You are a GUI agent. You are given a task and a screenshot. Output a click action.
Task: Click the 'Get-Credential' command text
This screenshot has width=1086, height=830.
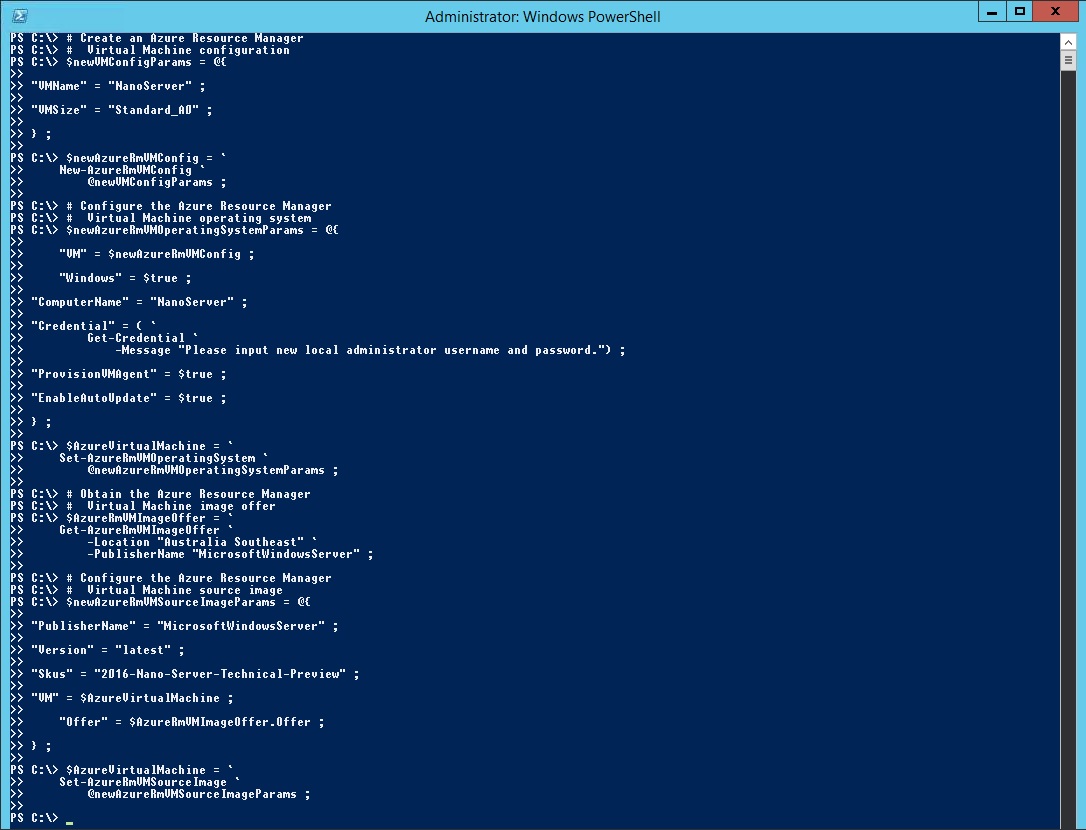tap(136, 338)
